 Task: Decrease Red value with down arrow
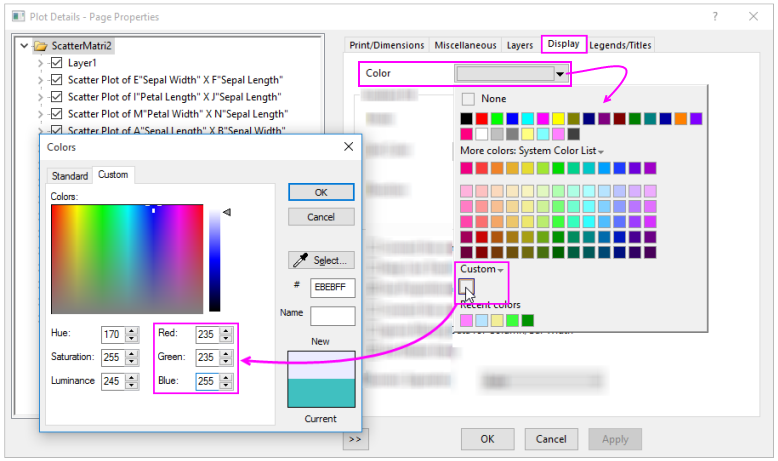(x=226, y=338)
